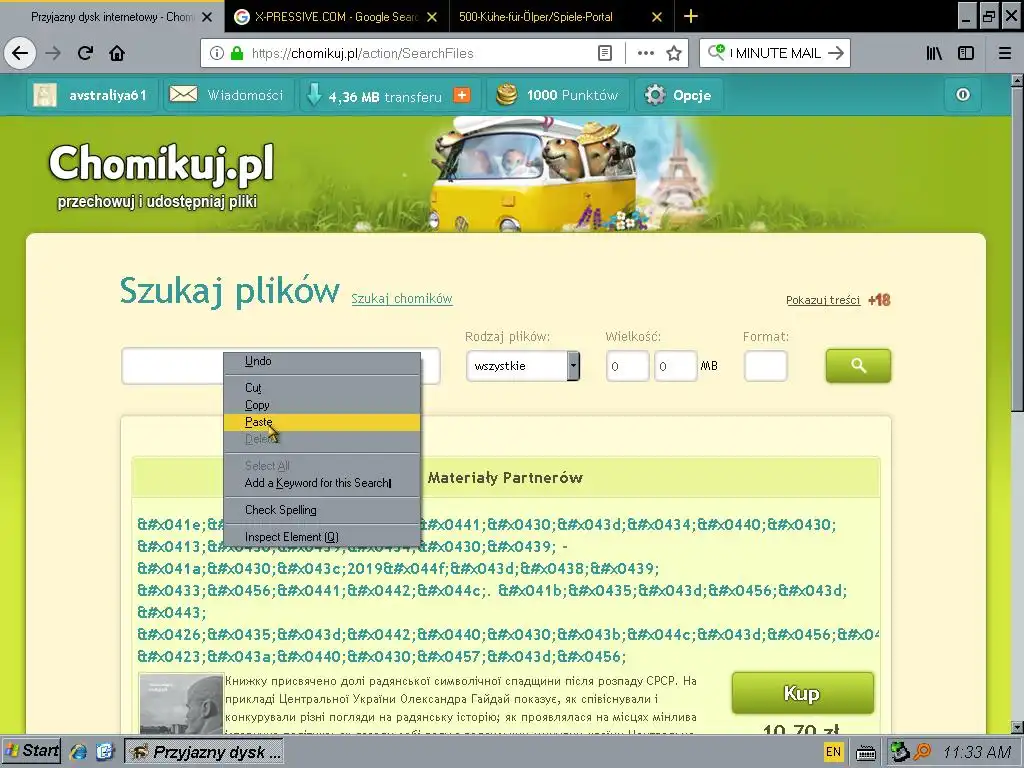Open Opcje gear settings

678,95
